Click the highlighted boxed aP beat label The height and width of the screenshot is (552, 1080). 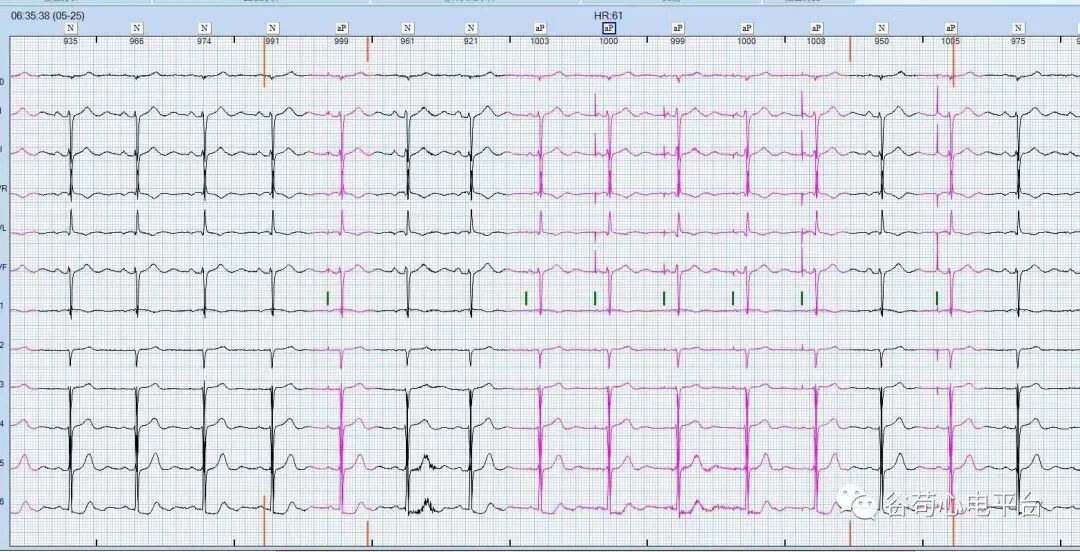tap(609, 28)
